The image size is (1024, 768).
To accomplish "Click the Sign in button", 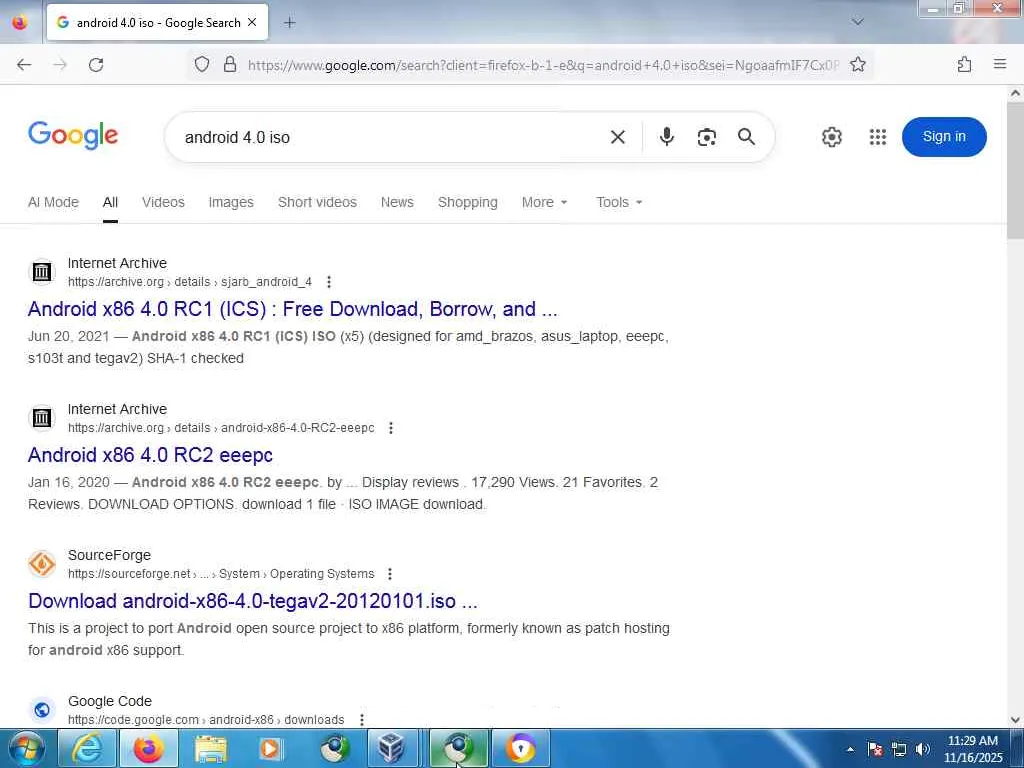I will (x=944, y=136).
